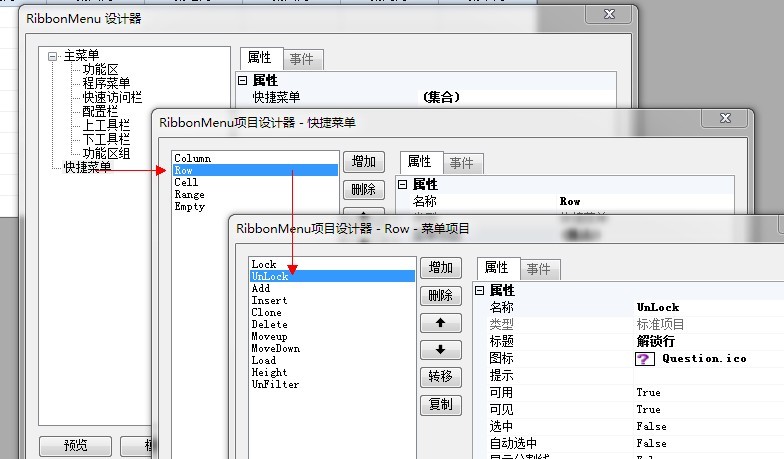Open the 选中 False value dropdown
784x459 pixels.
(708, 426)
